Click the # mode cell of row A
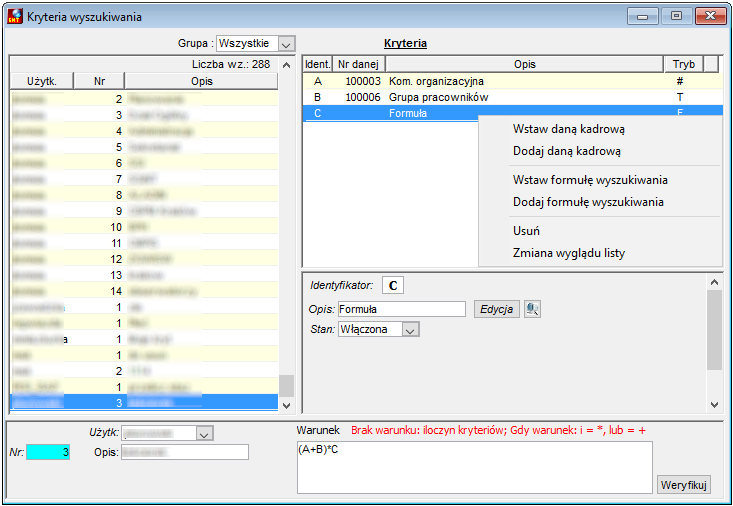Image resolution: width=733 pixels, height=506 pixels. pyautogui.click(x=680, y=81)
